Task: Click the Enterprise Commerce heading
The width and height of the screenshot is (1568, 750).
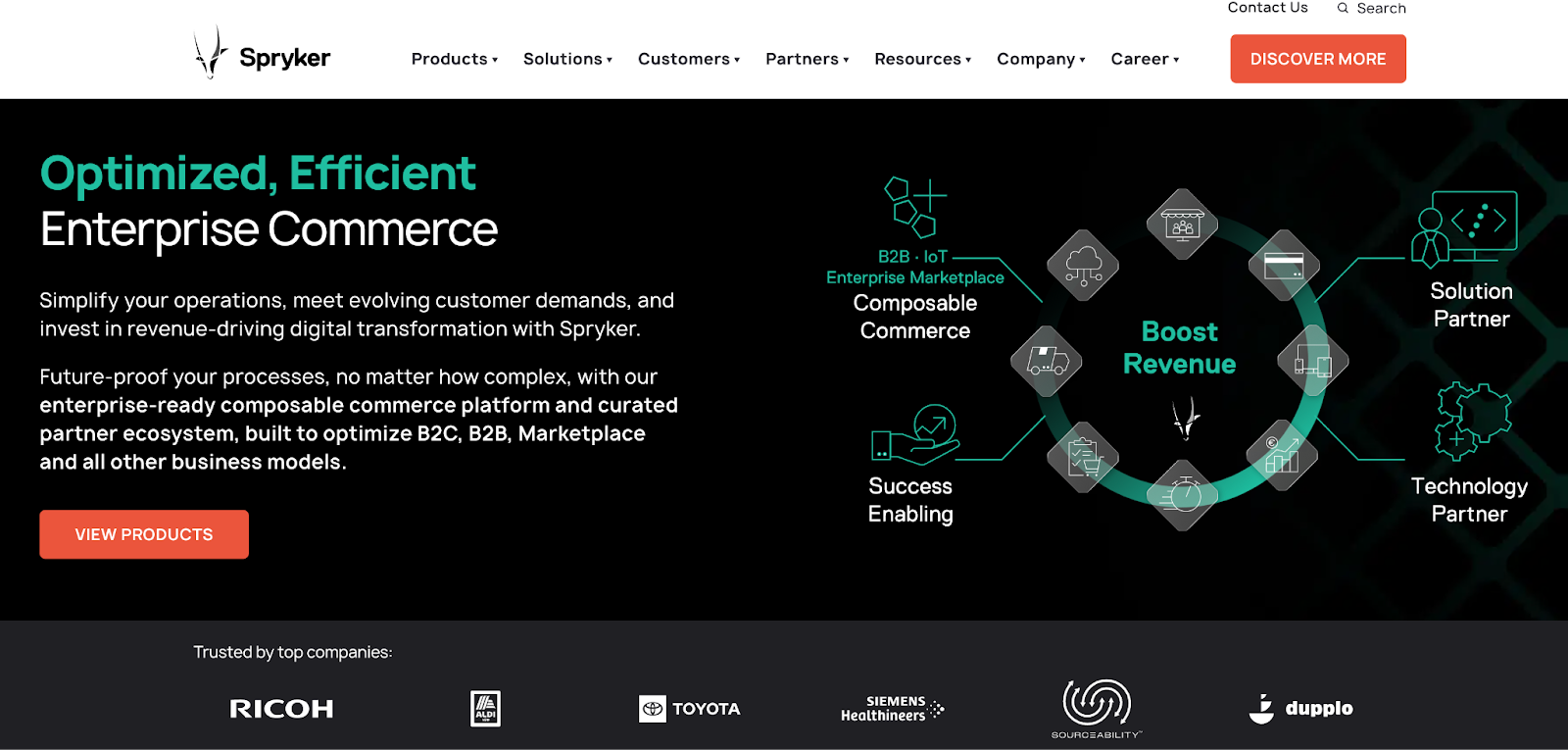Action: pyautogui.click(x=269, y=229)
